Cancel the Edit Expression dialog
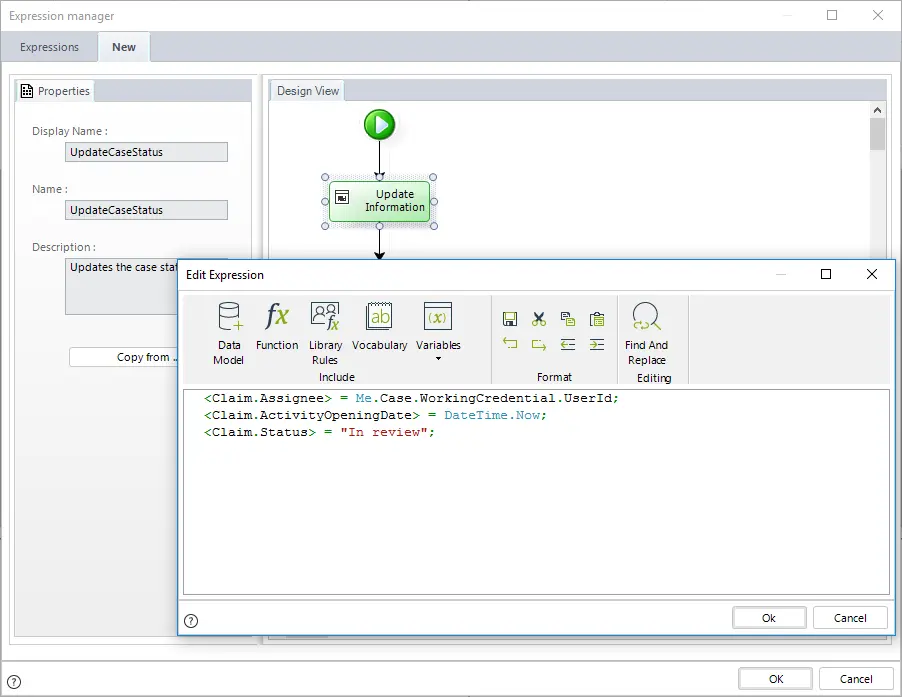 (850, 618)
